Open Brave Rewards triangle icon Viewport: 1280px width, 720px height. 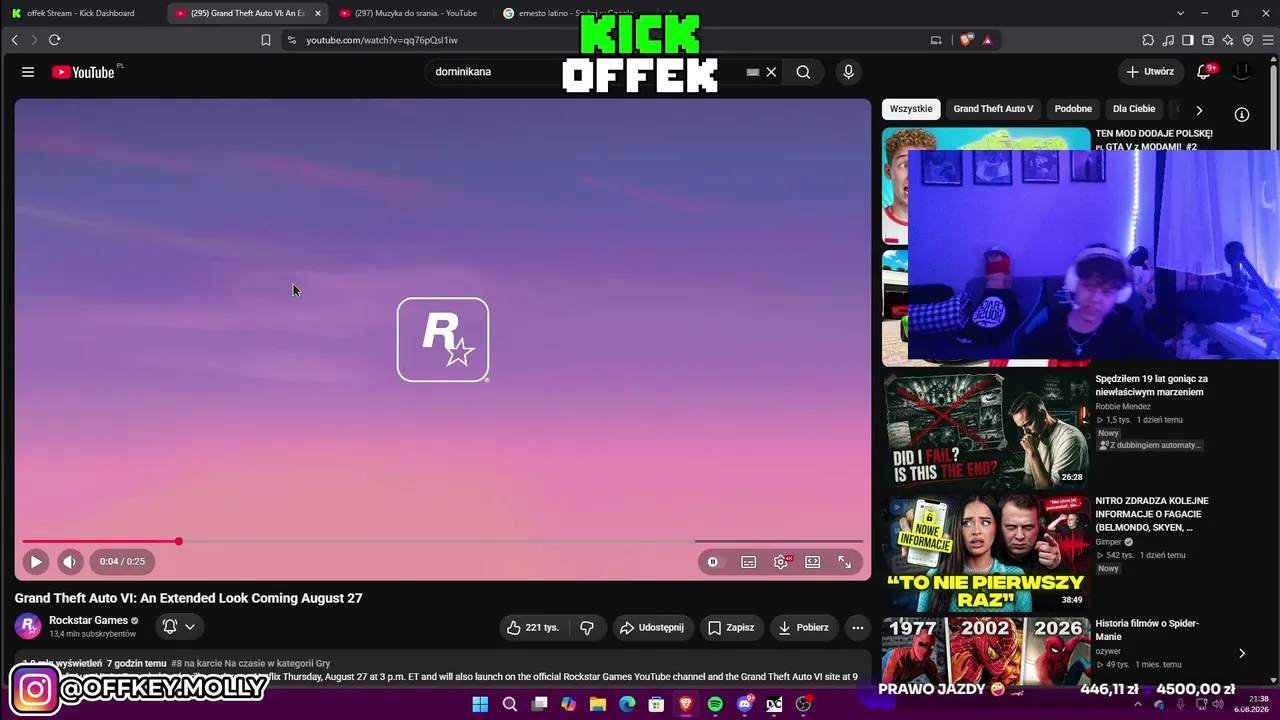click(x=987, y=40)
